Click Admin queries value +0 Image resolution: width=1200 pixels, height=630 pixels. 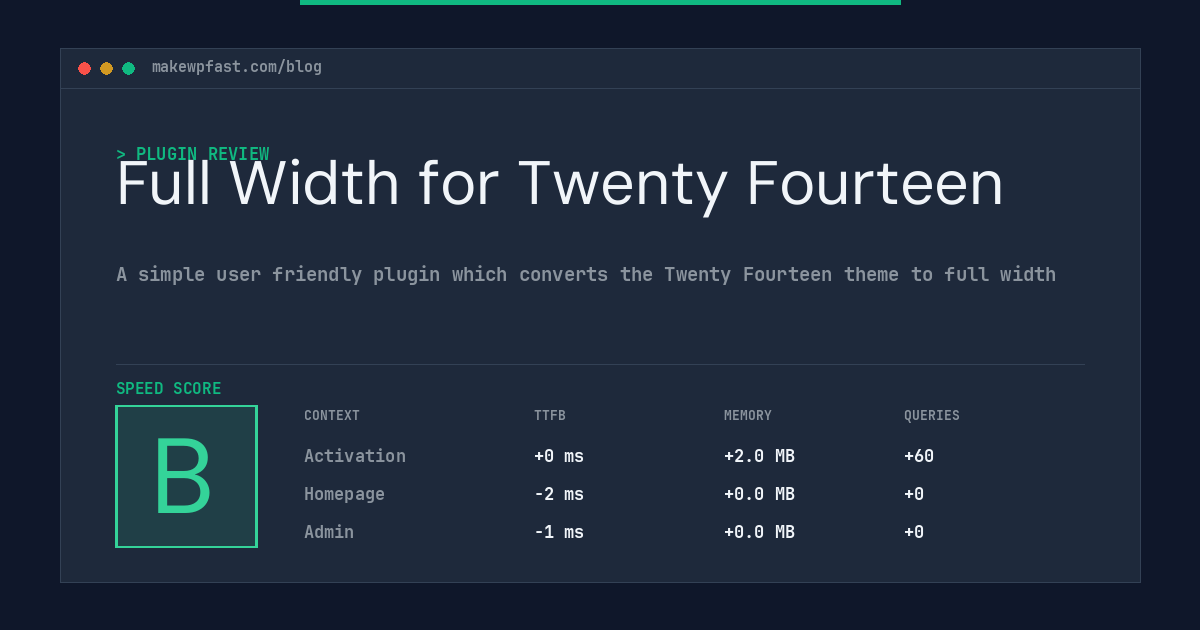[x=914, y=532]
